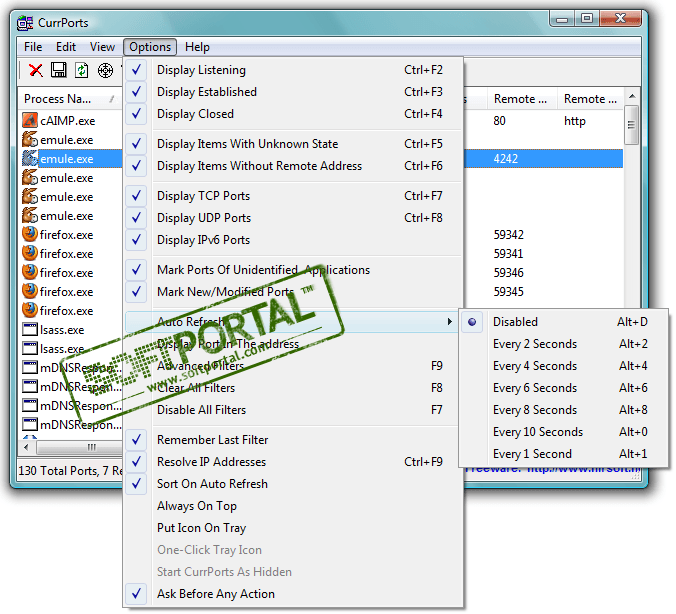Image resolution: width=676 pixels, height=614 pixels.
Task: Toggle Display TCP Ports
Action: tap(293, 196)
